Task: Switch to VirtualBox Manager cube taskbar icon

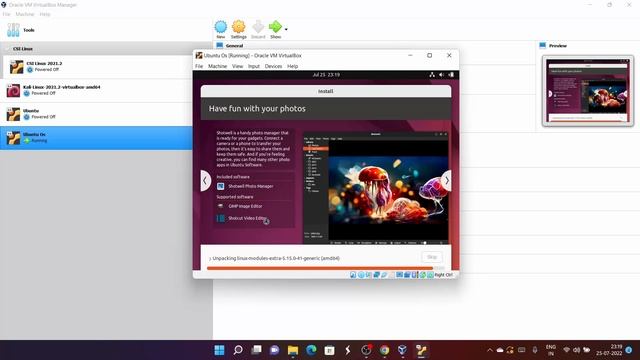Action: pyautogui.click(x=402, y=350)
